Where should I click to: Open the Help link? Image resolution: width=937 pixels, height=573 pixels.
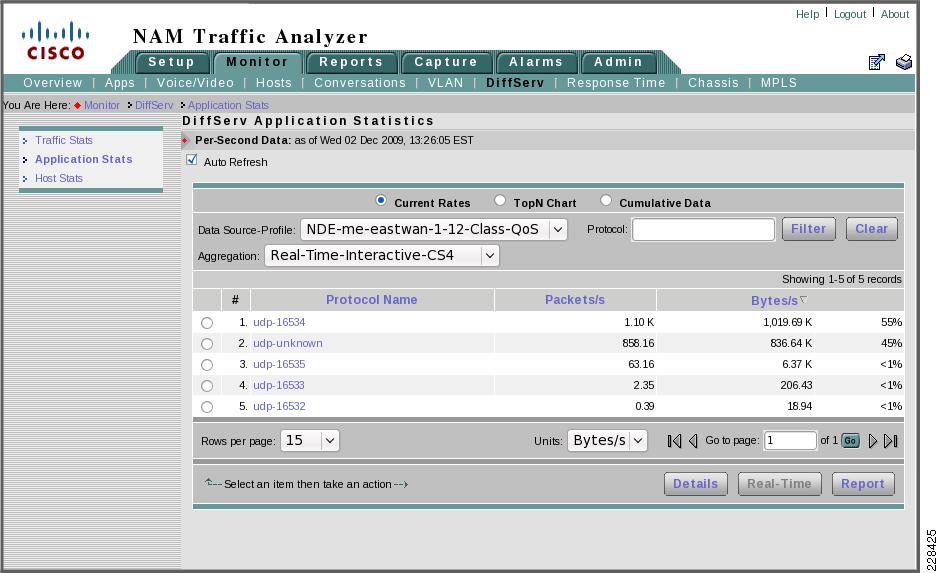(807, 14)
